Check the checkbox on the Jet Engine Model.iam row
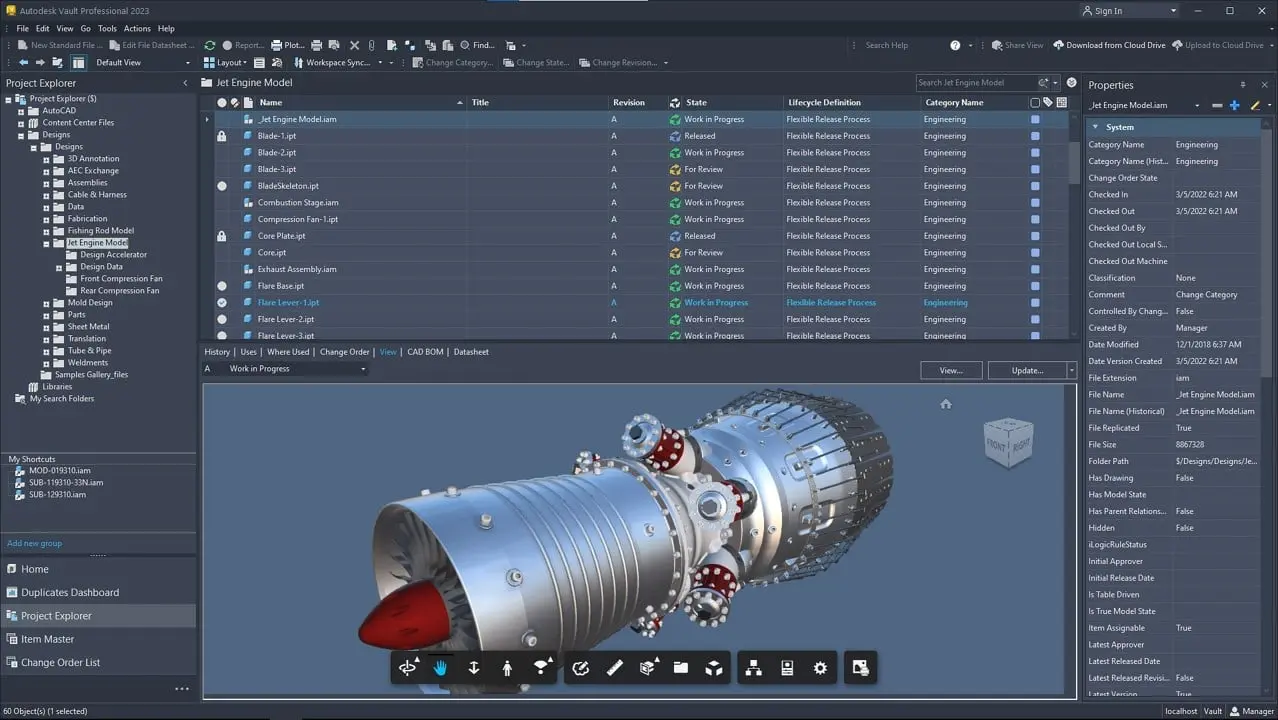 tap(1034, 119)
